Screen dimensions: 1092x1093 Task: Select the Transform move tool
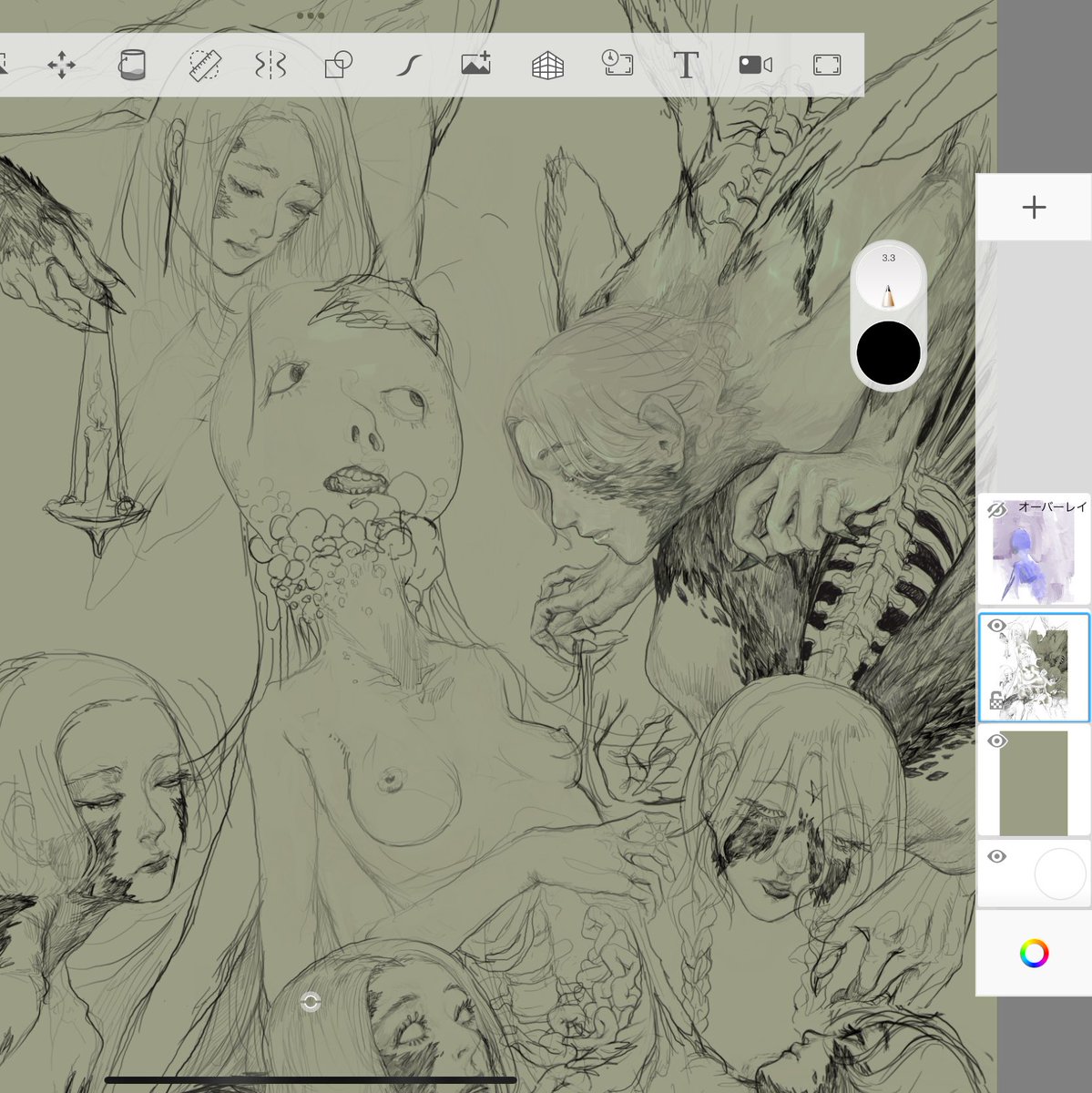61,66
